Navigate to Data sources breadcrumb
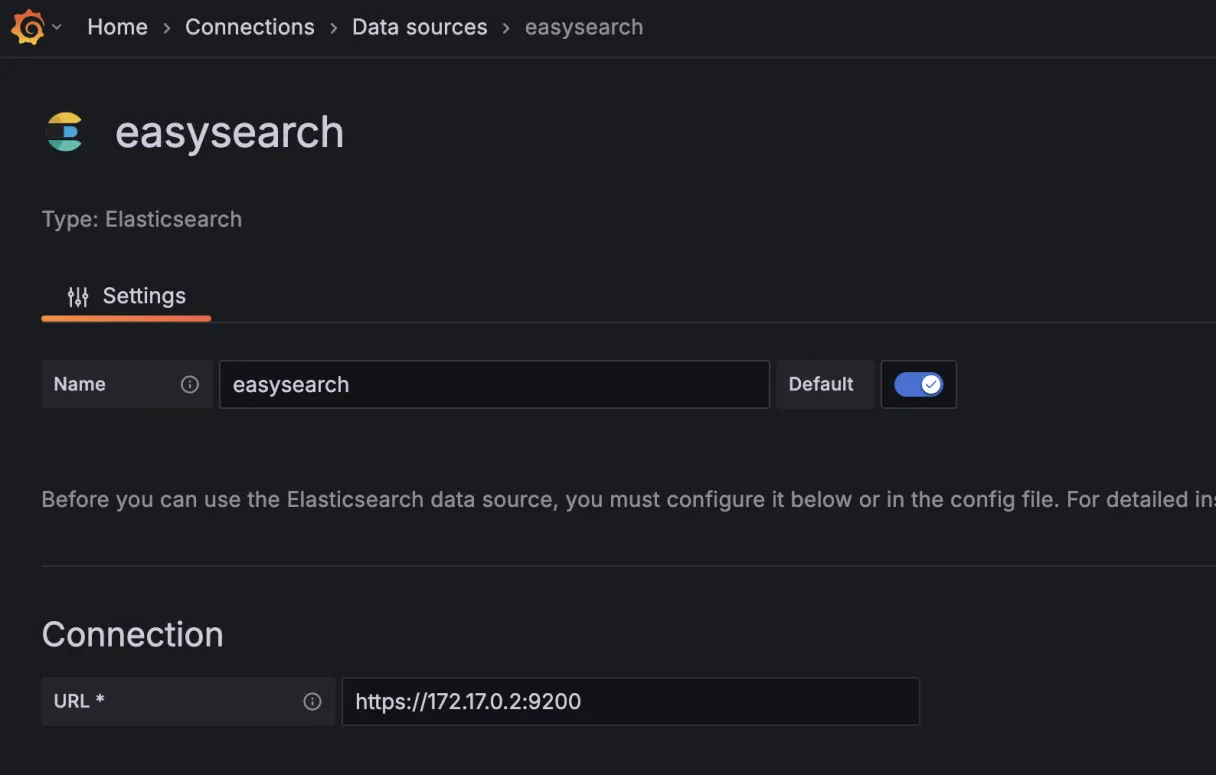 420,27
